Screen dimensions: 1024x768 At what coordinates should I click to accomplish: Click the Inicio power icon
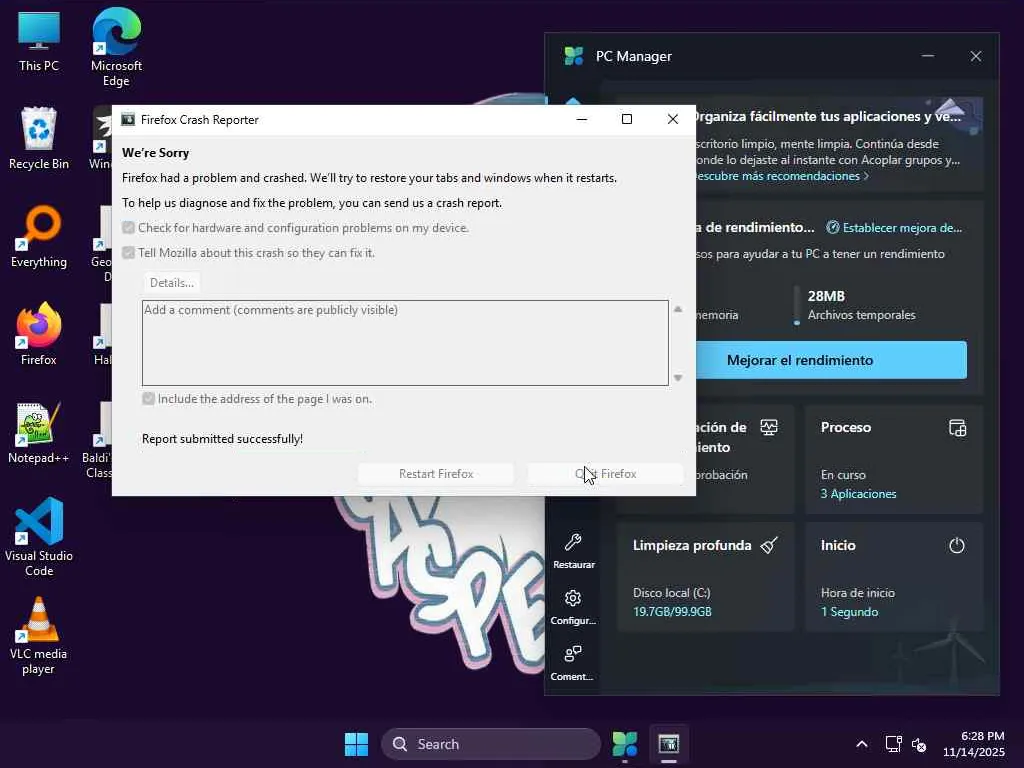957,545
